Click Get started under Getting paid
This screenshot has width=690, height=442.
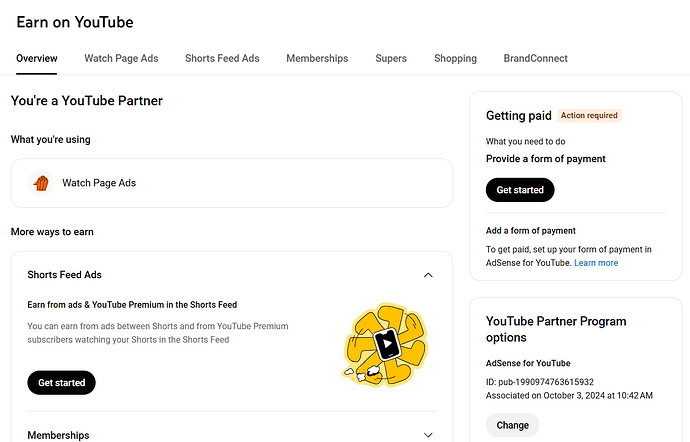(519, 190)
